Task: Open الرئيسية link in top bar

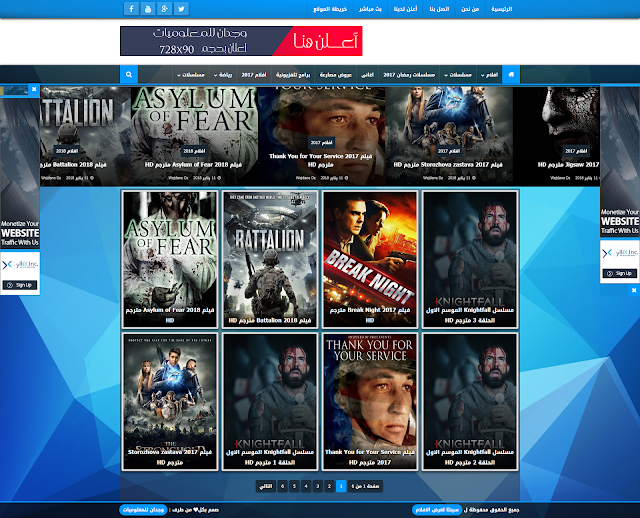Action: 502,9
